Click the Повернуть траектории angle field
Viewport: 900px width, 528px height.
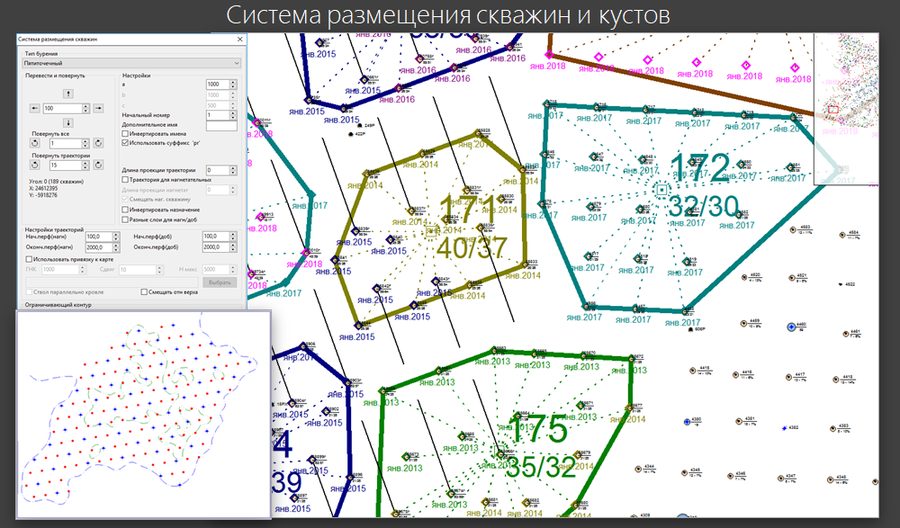tap(66, 165)
